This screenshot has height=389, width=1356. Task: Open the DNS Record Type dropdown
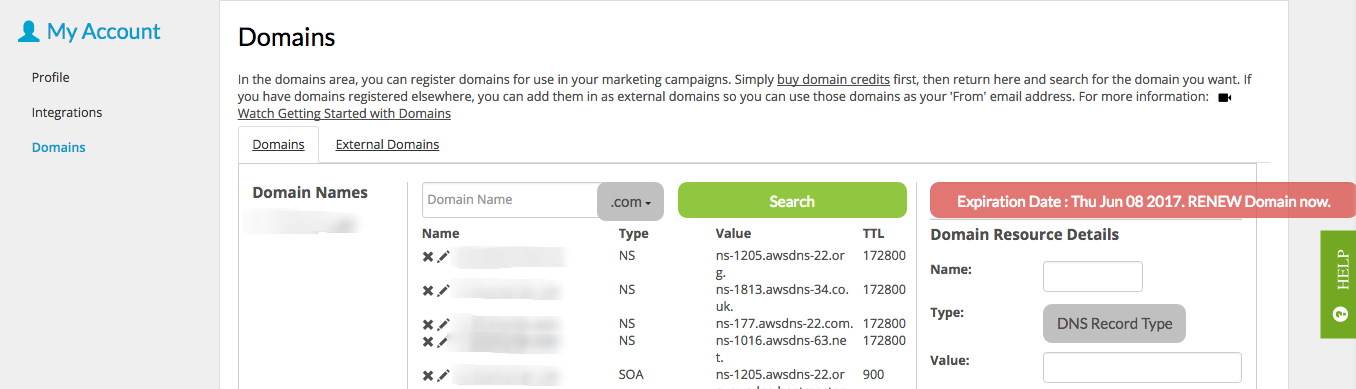coord(1114,324)
